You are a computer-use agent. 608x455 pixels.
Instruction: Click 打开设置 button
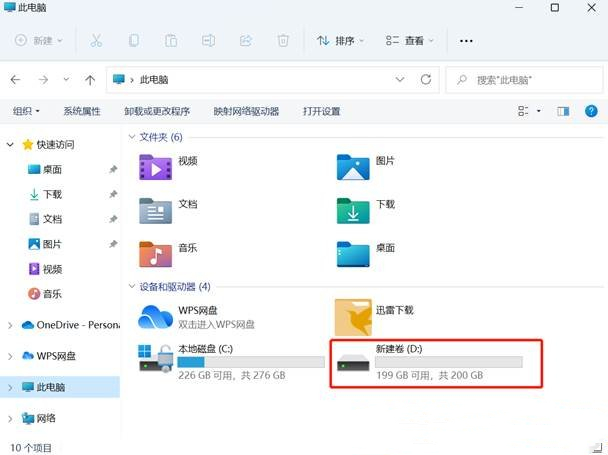coord(322,111)
